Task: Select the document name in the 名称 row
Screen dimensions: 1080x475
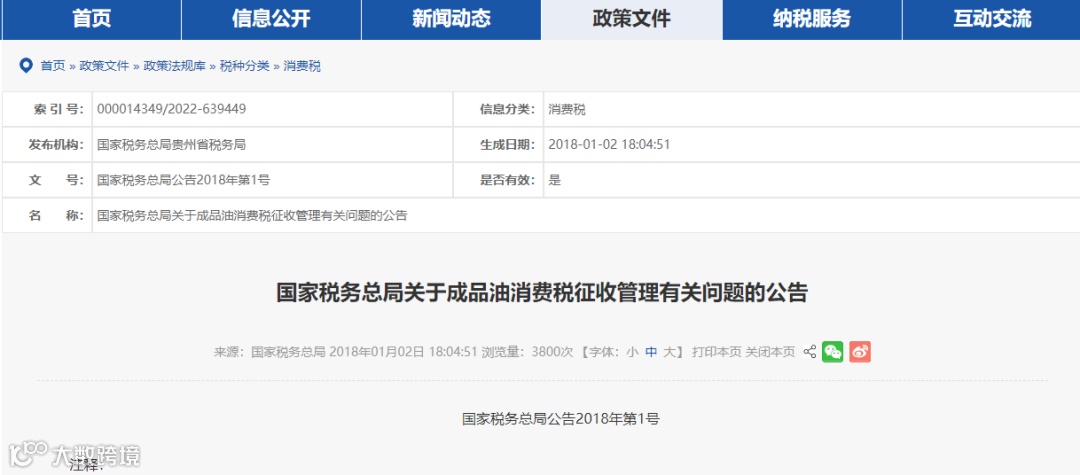Action: click(252, 215)
